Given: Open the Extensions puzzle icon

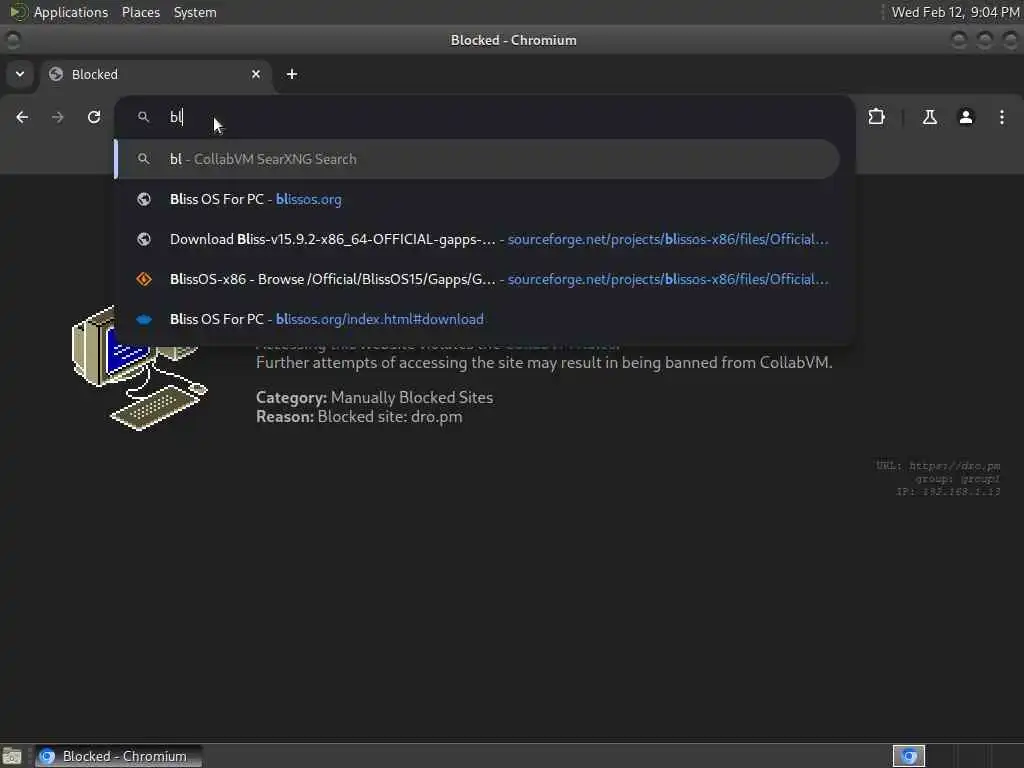Looking at the screenshot, I should (x=876, y=117).
